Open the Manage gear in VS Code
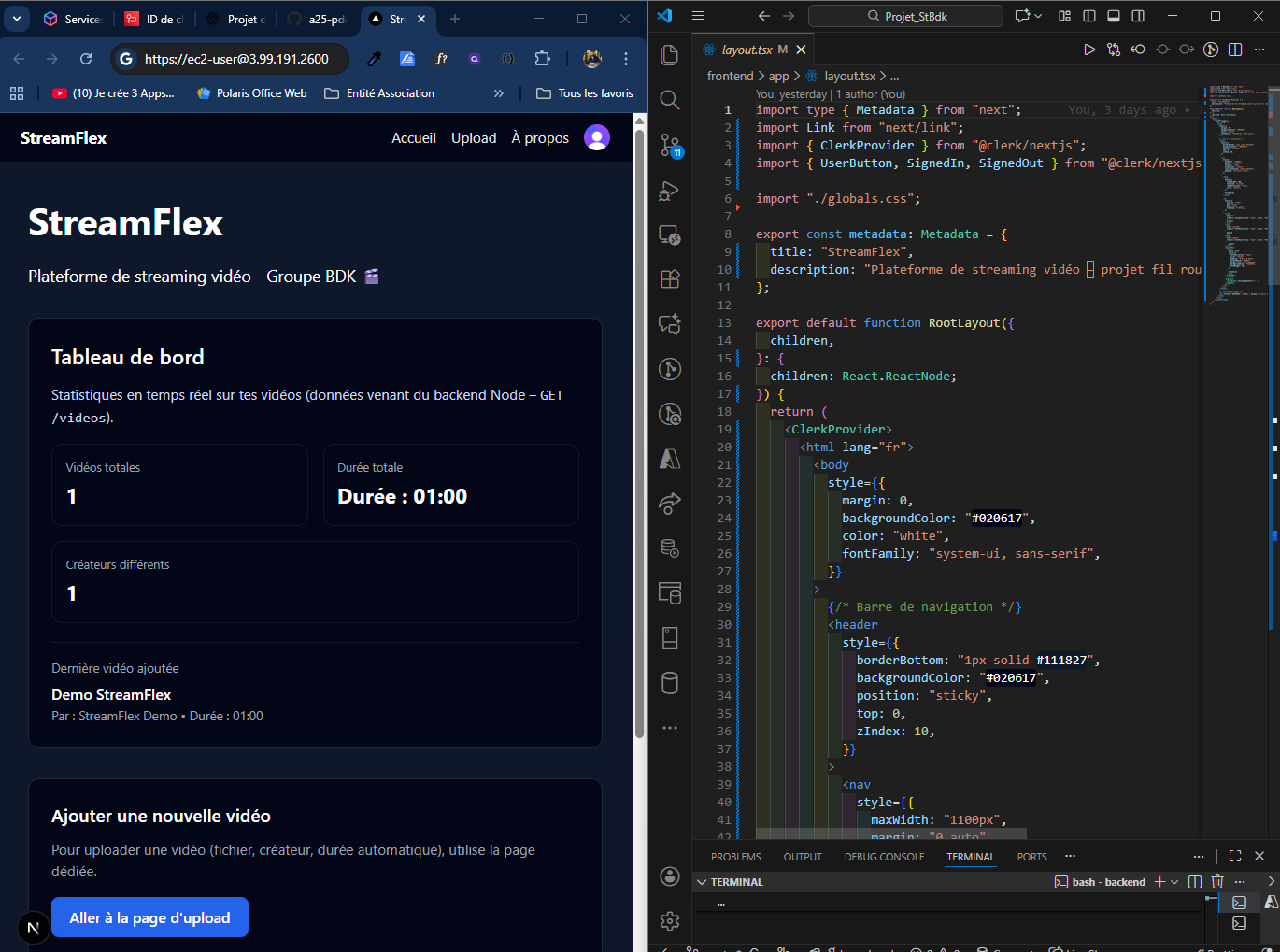This screenshot has height=952, width=1280. (x=670, y=920)
